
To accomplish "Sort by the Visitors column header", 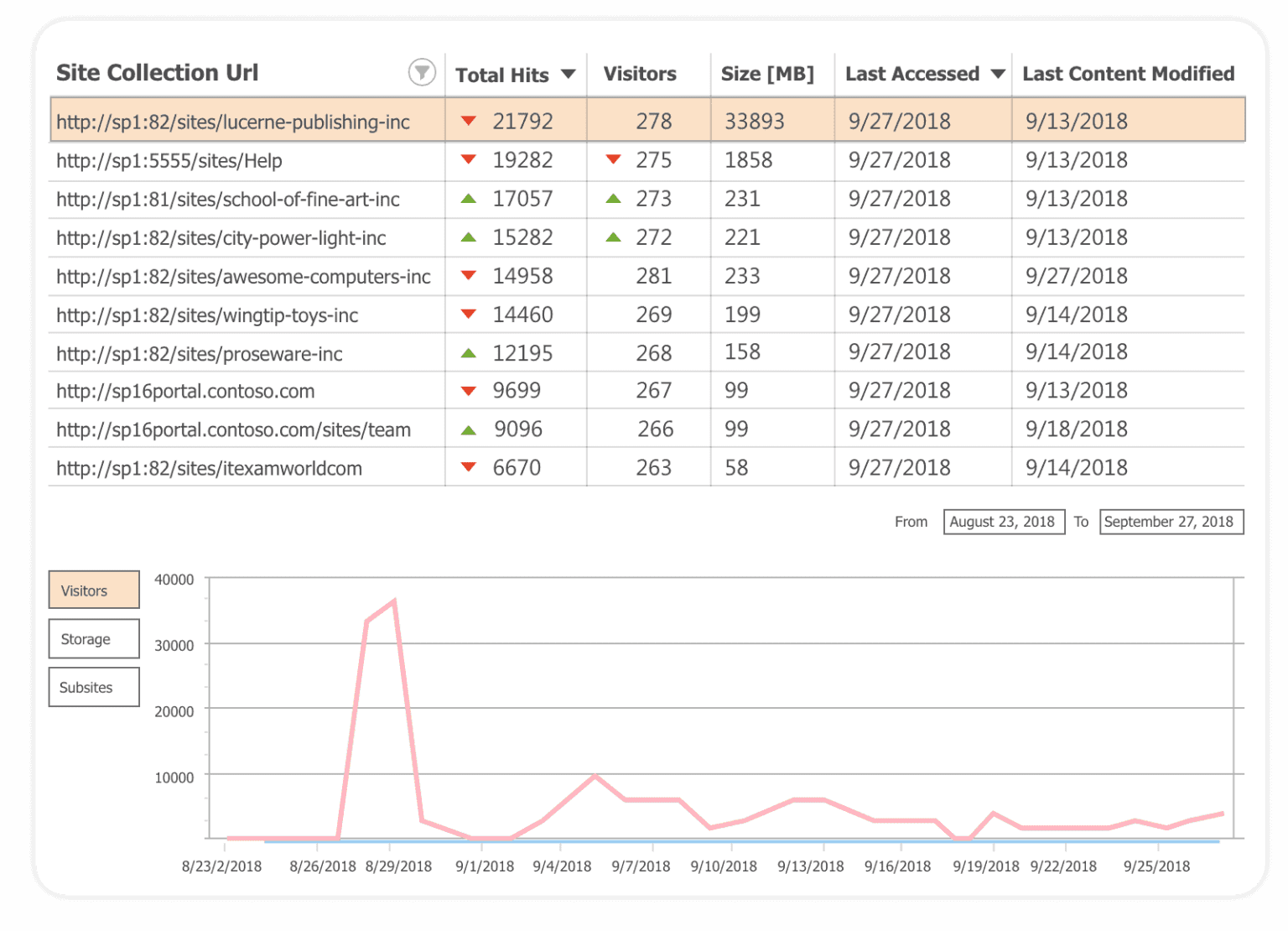I will 639,74.
